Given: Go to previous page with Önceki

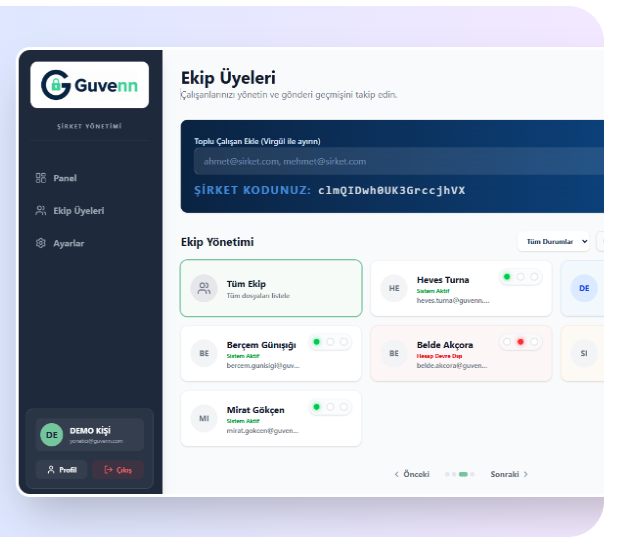Looking at the screenshot, I should 412,474.
